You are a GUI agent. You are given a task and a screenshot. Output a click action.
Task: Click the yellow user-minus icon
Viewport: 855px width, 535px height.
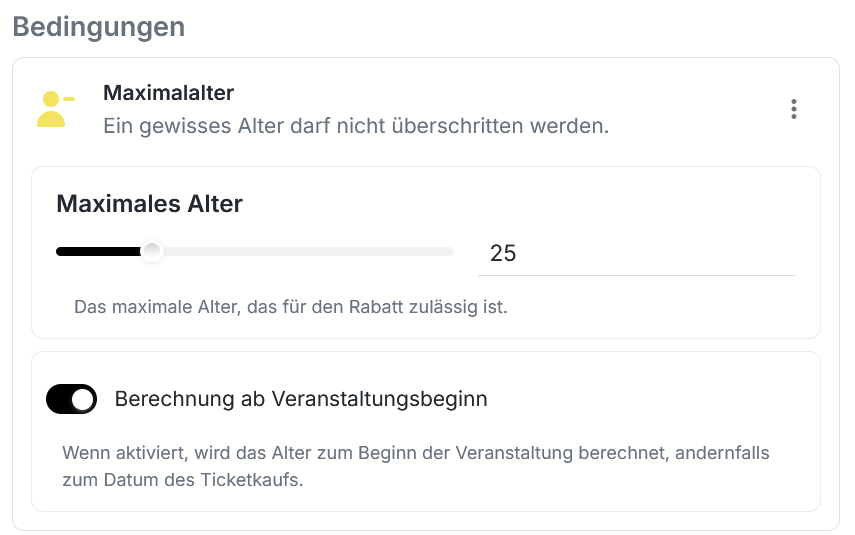pyautogui.click(x=55, y=109)
